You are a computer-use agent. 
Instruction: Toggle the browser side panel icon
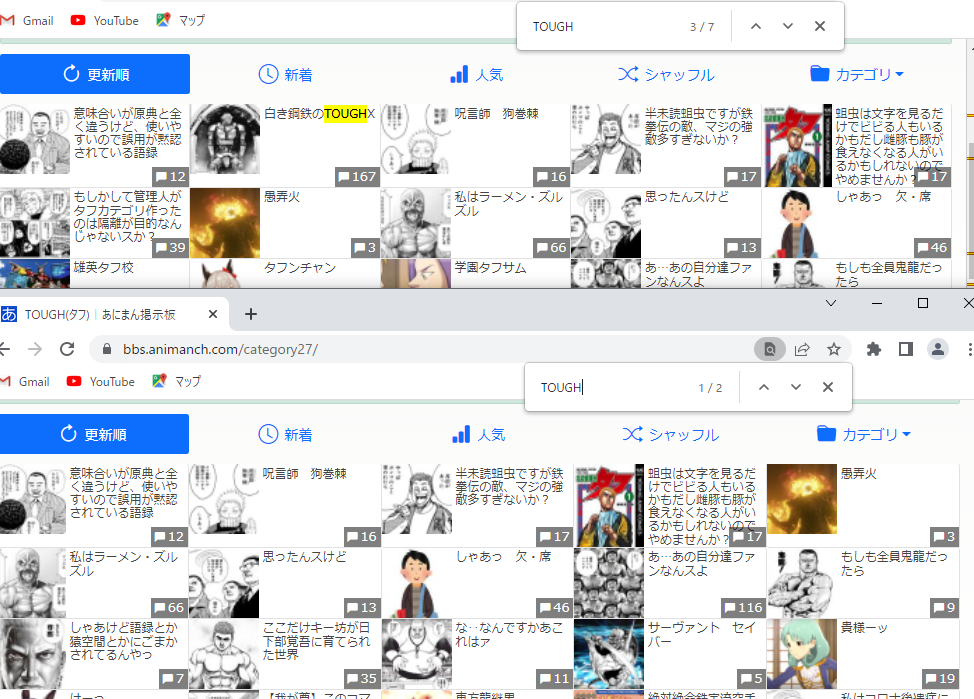[x=905, y=349]
